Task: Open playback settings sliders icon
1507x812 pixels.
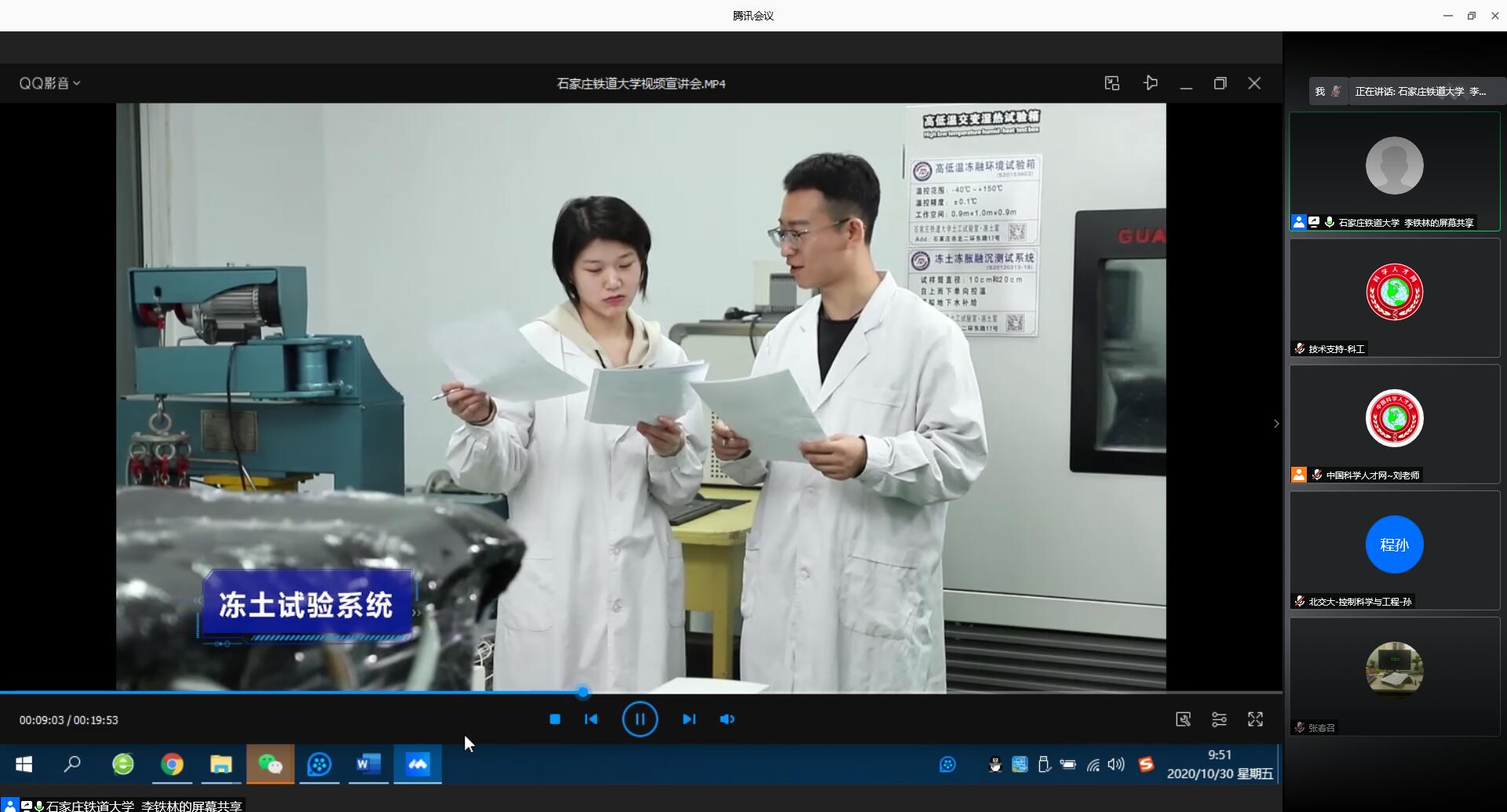Action: click(1219, 719)
